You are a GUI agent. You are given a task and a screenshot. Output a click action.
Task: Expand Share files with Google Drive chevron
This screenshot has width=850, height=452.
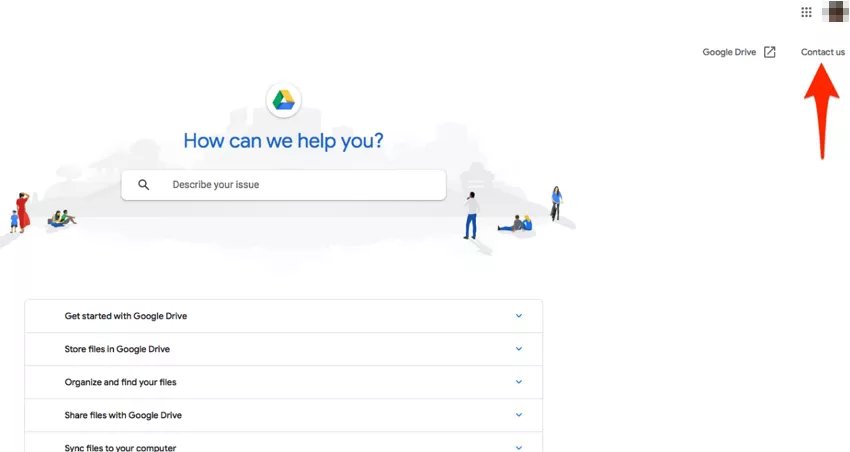pyautogui.click(x=519, y=415)
